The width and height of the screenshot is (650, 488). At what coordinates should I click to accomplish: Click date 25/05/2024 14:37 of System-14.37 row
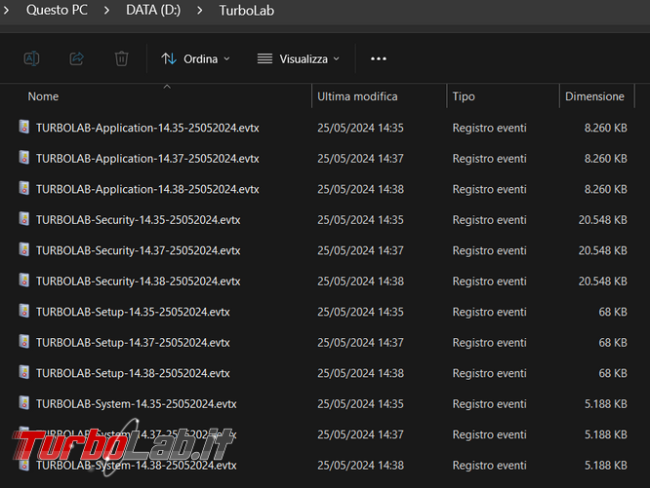(x=360, y=435)
